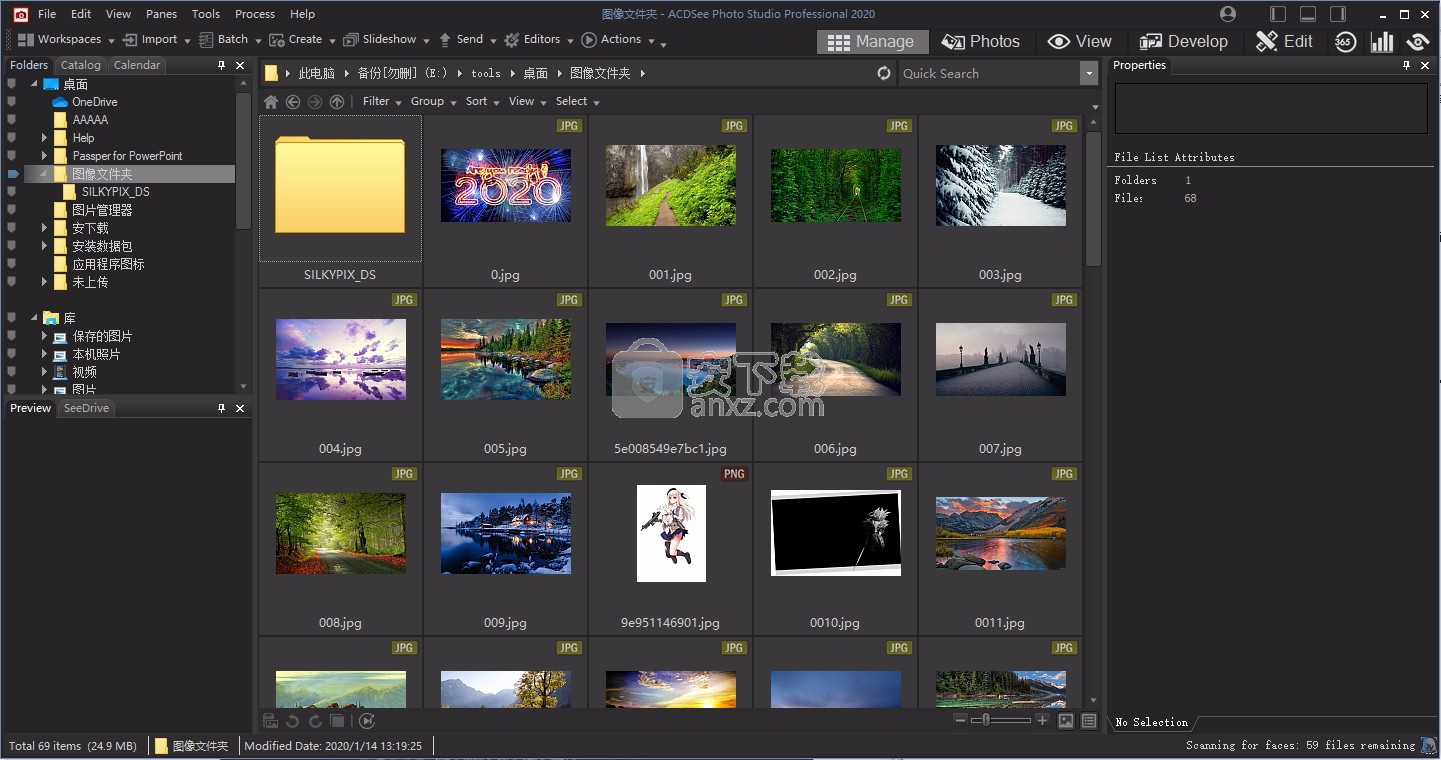Open the Panes menu
This screenshot has width=1441, height=760.
tap(161, 14)
